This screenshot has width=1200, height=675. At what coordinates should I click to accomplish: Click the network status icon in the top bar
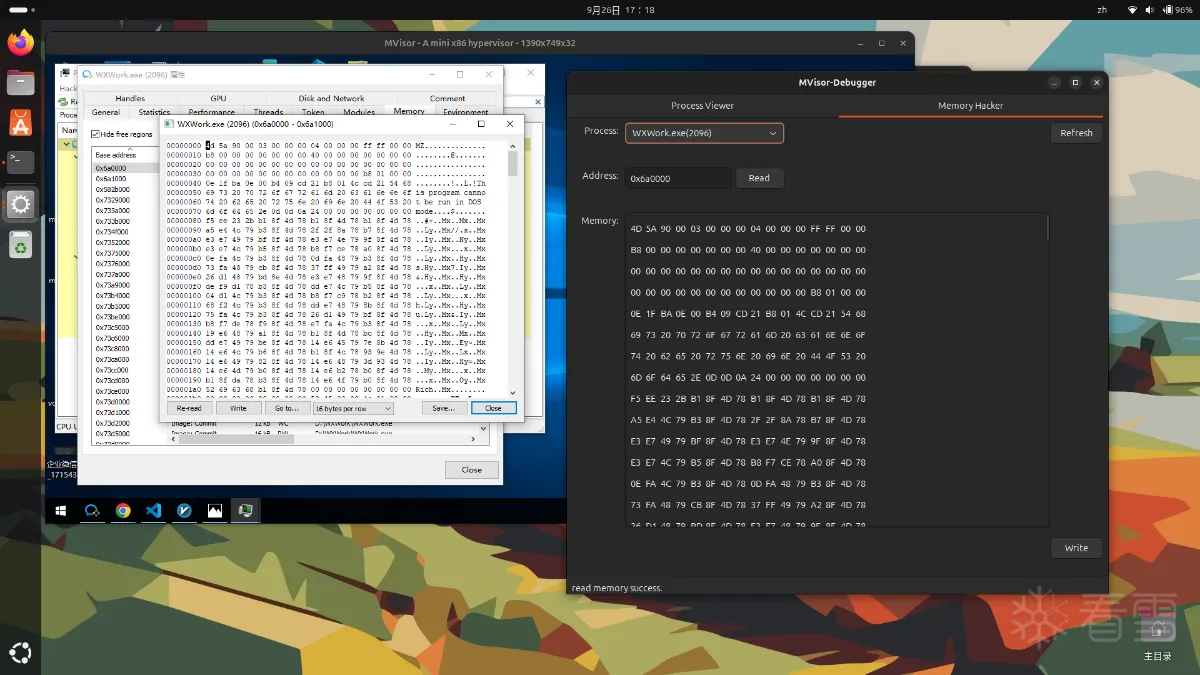(x=1132, y=9)
